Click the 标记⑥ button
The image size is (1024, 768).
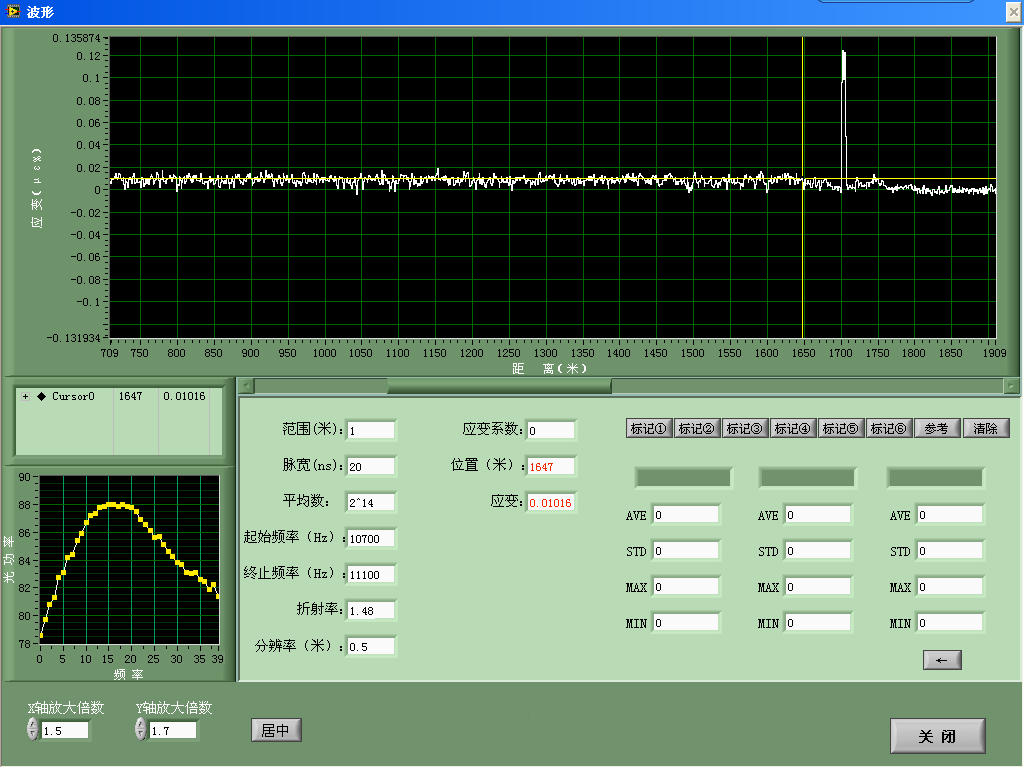tap(889, 428)
